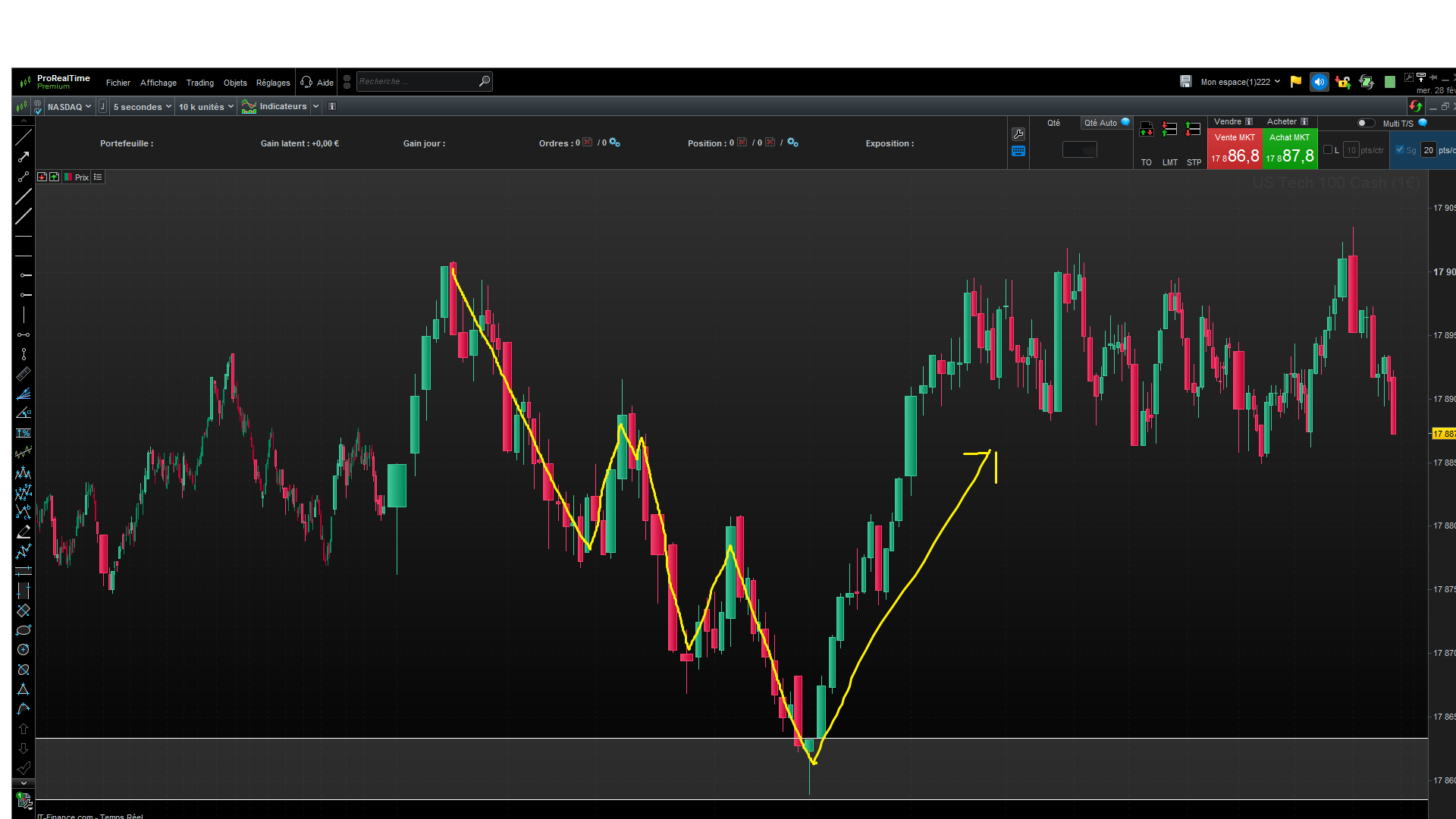Click the Recherche search field
This screenshot has height=819, width=1456.
(x=416, y=81)
